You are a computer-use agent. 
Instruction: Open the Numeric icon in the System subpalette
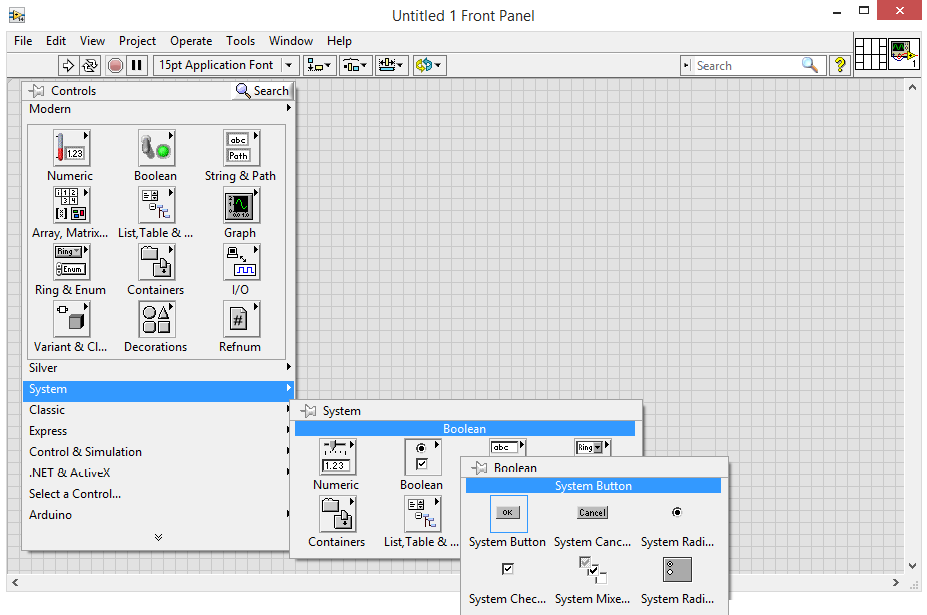(x=337, y=457)
